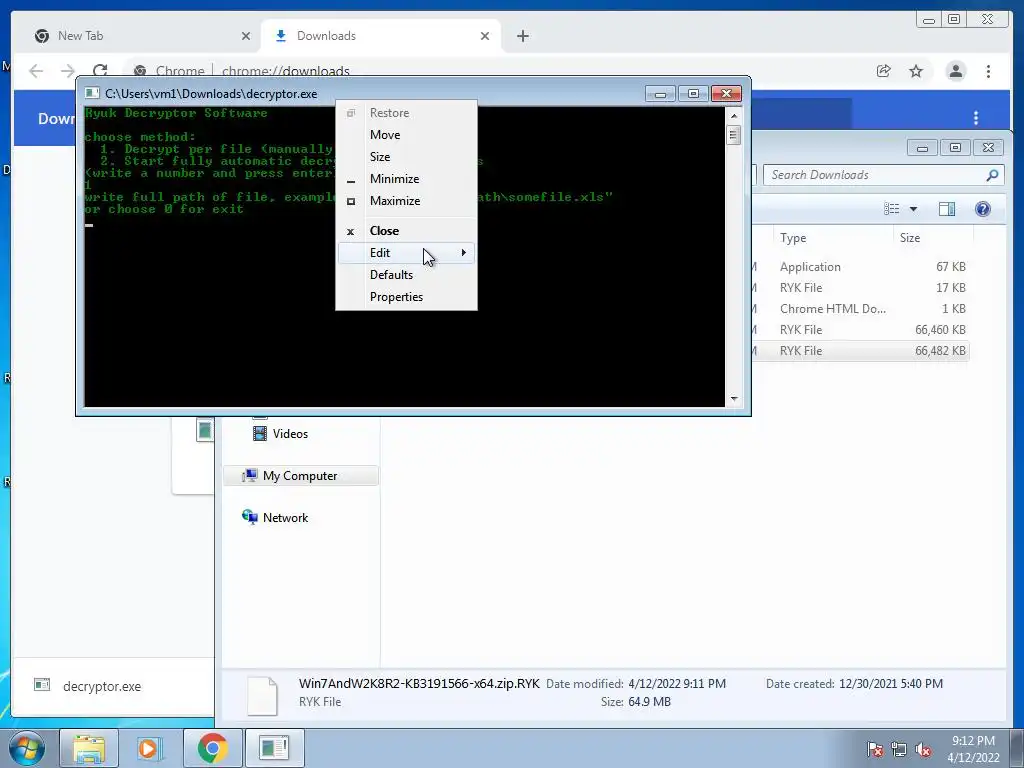Viewport: 1024px width, 768px height.
Task: Launch Windows Media Player from taskbar
Action: (x=150, y=748)
